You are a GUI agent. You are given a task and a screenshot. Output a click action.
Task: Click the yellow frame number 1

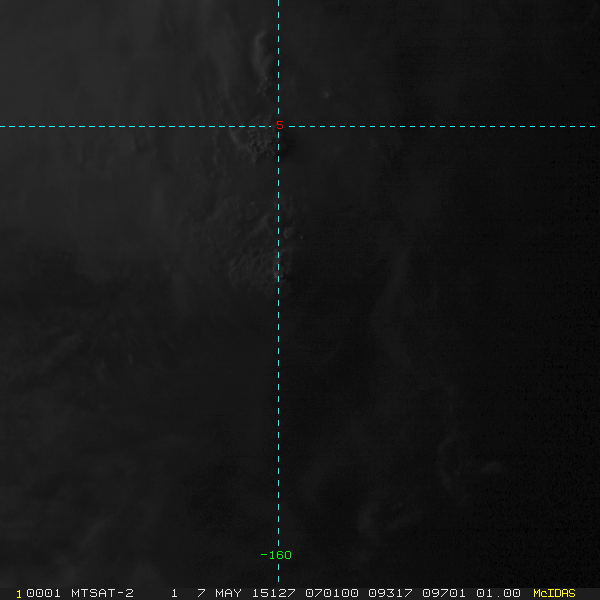(x=19, y=594)
